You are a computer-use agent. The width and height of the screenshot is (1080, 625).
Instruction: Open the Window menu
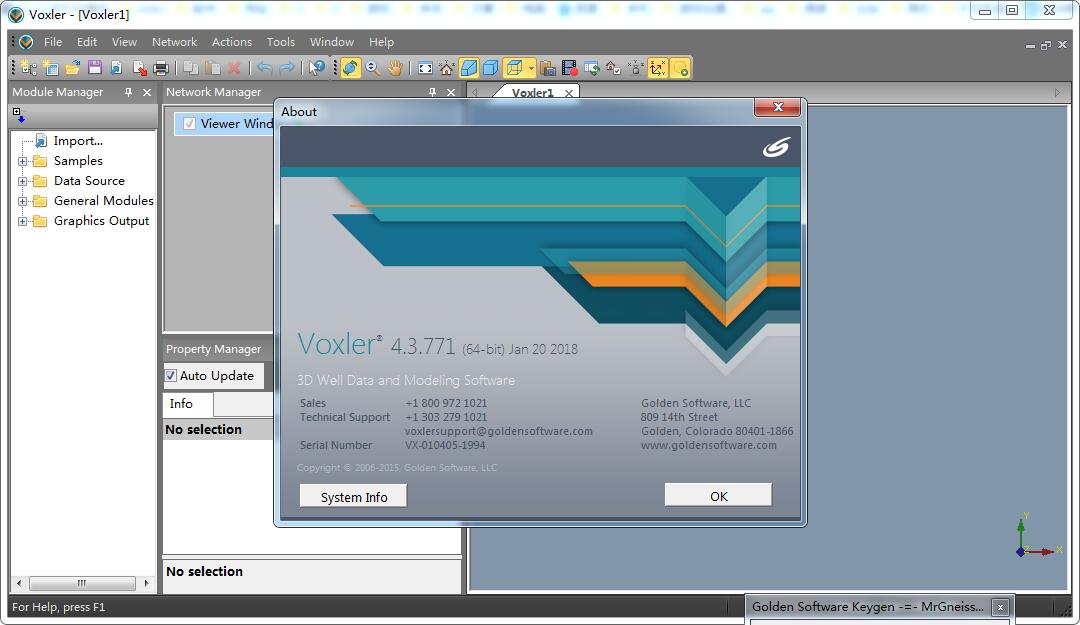point(332,42)
